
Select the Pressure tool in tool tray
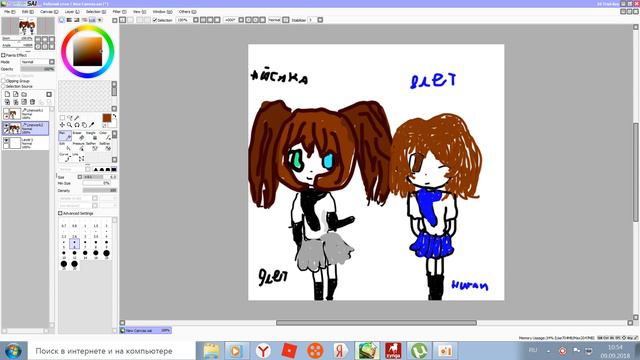point(78,147)
